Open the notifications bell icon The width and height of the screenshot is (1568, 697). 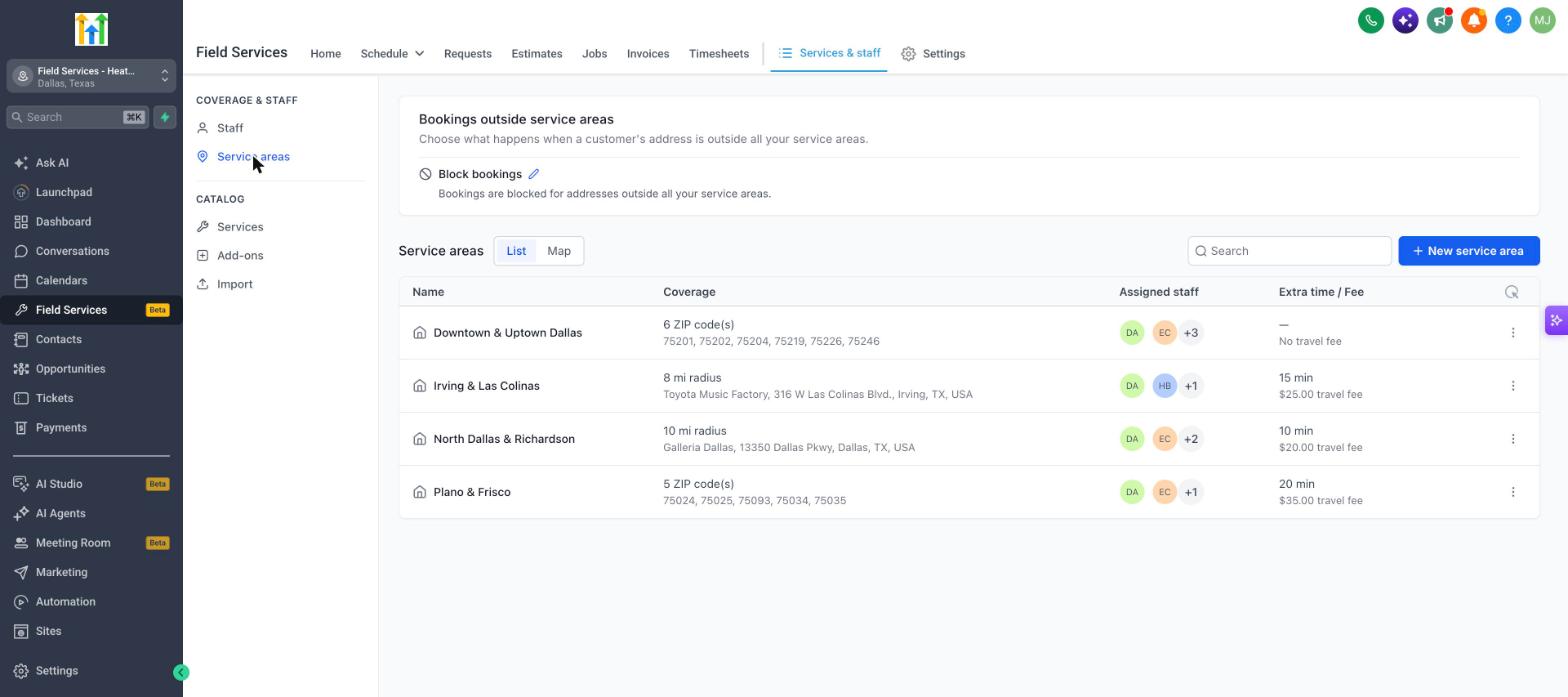click(x=1474, y=20)
